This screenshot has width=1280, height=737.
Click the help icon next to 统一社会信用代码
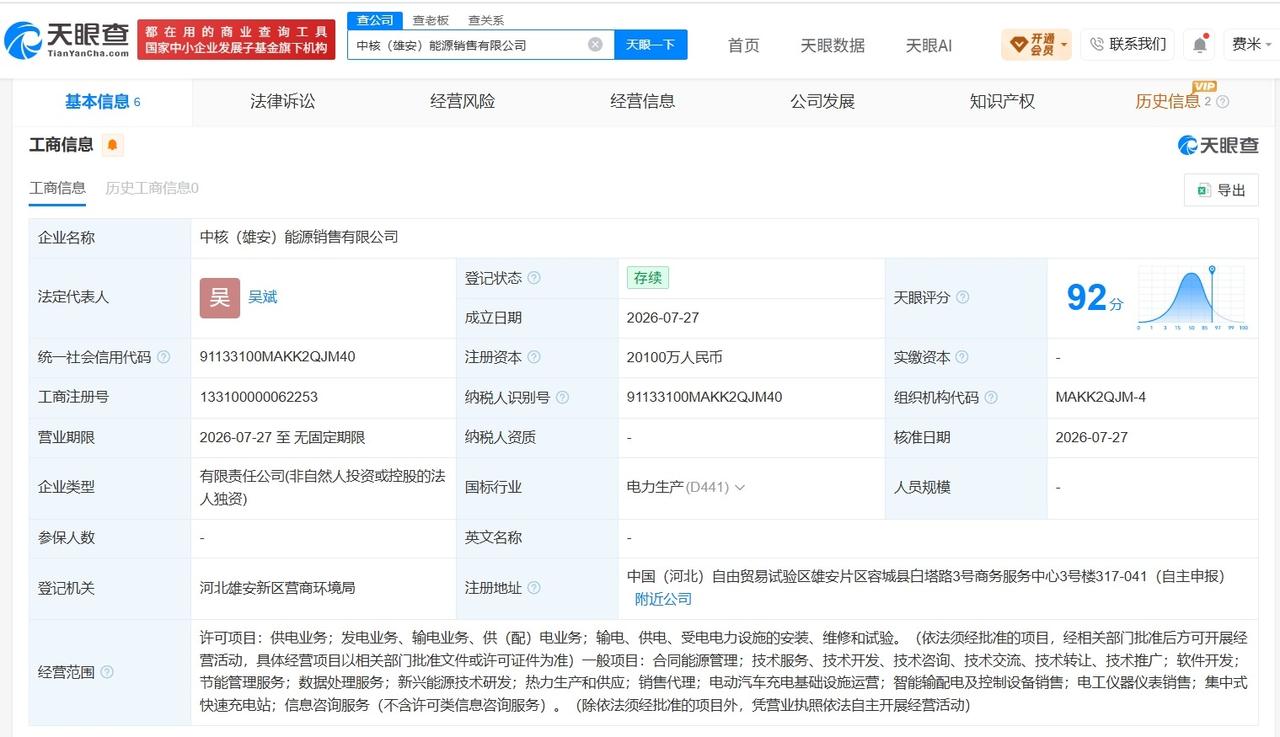point(164,357)
